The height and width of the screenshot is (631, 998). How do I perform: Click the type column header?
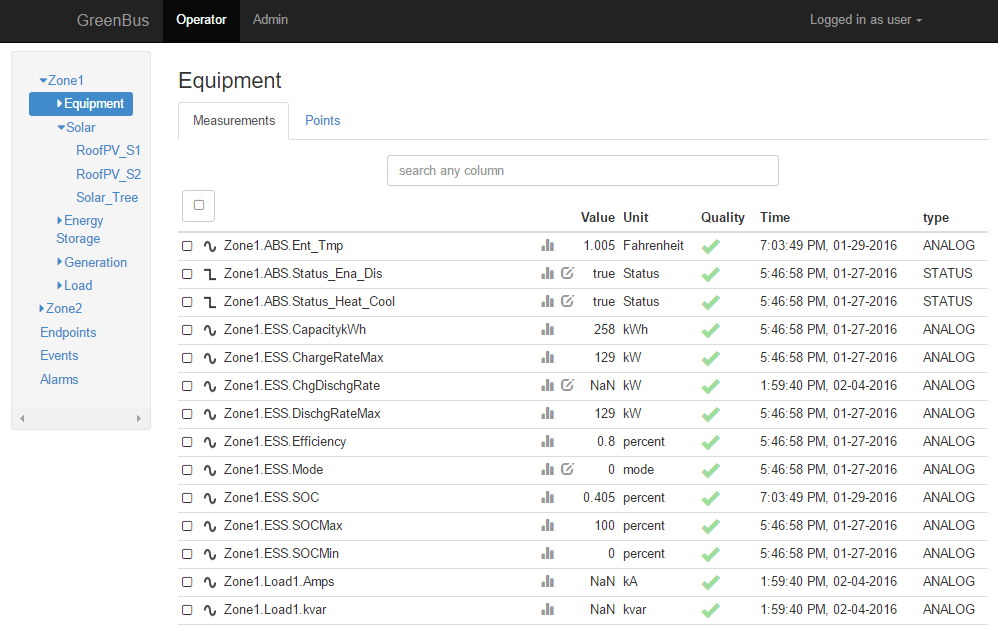[936, 218]
